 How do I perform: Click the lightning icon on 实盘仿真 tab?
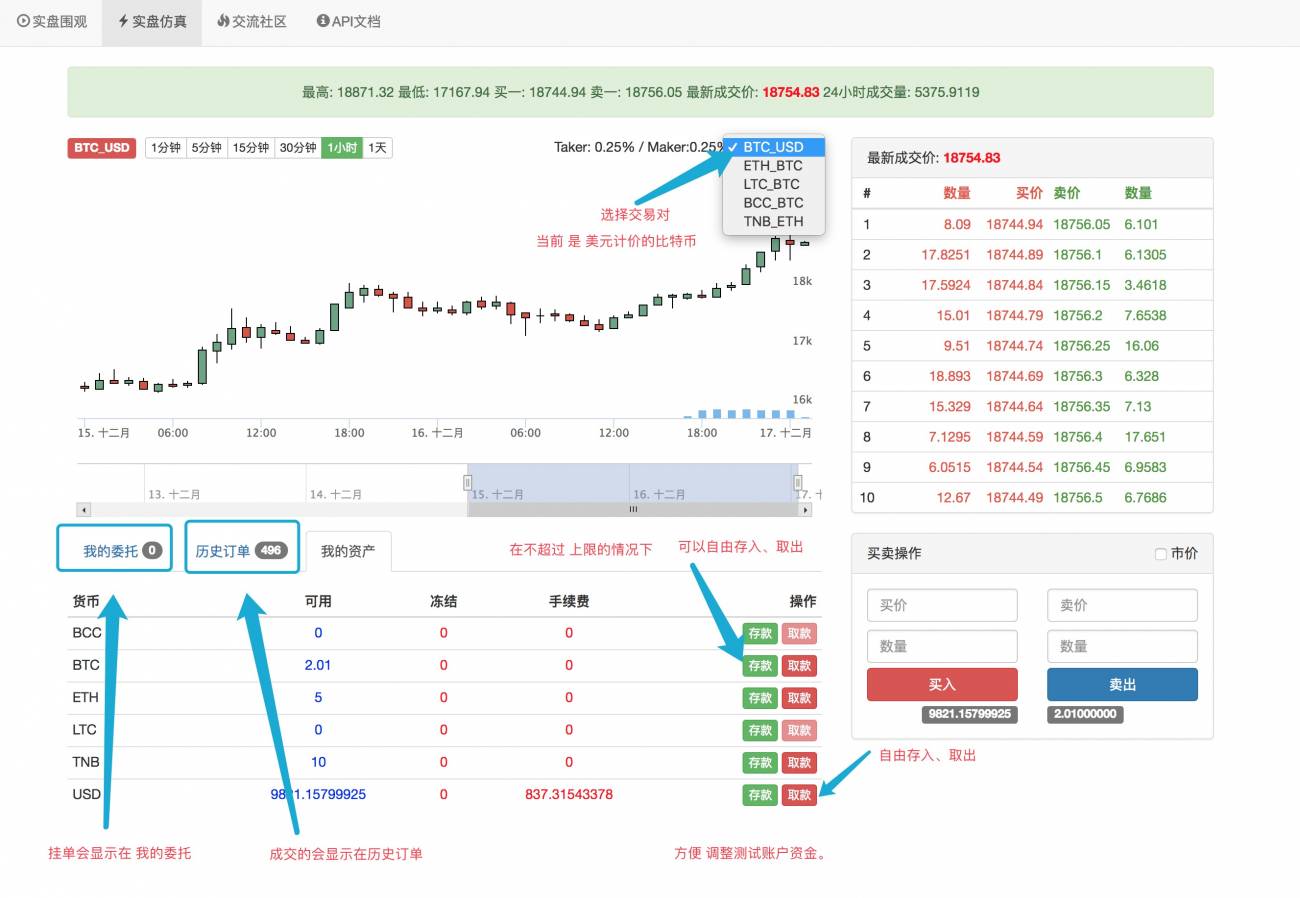click(121, 21)
